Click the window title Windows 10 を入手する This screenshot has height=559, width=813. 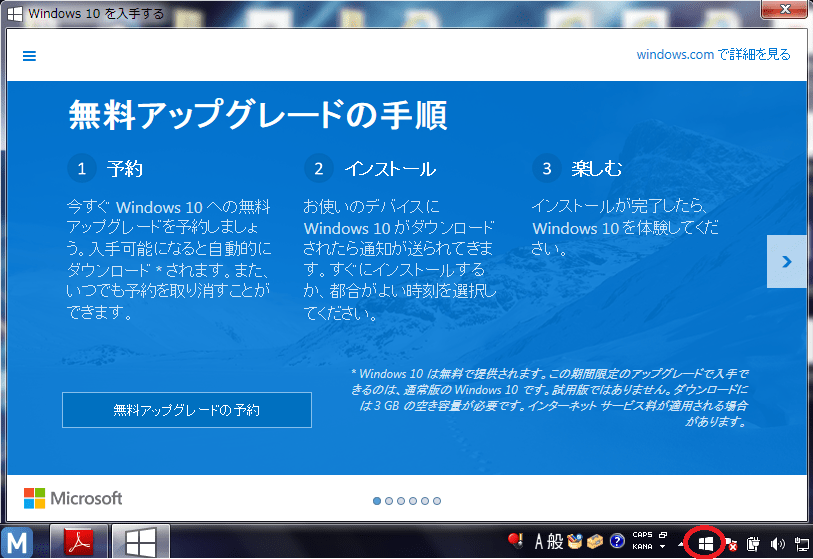tap(96, 13)
